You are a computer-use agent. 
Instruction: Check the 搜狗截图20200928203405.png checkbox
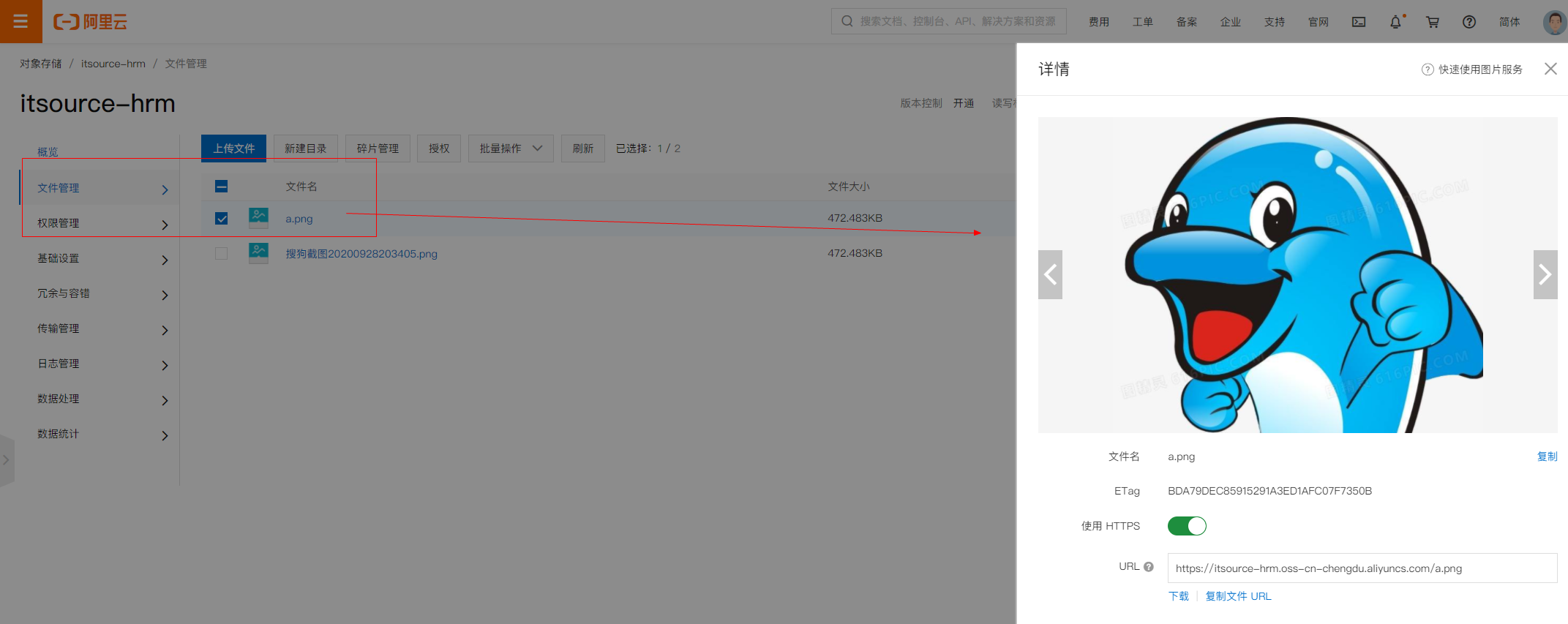click(222, 254)
